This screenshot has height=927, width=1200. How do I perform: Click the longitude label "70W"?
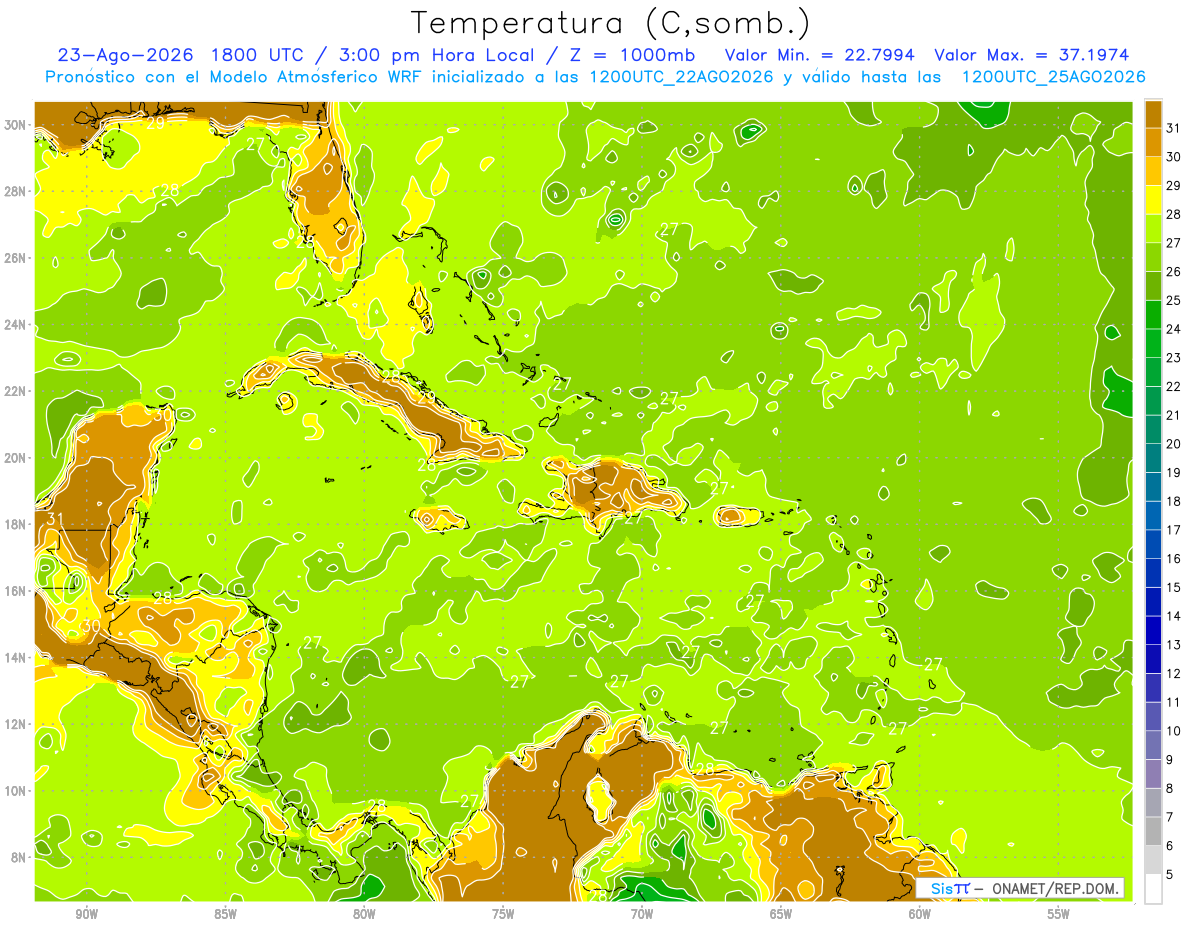(x=642, y=914)
